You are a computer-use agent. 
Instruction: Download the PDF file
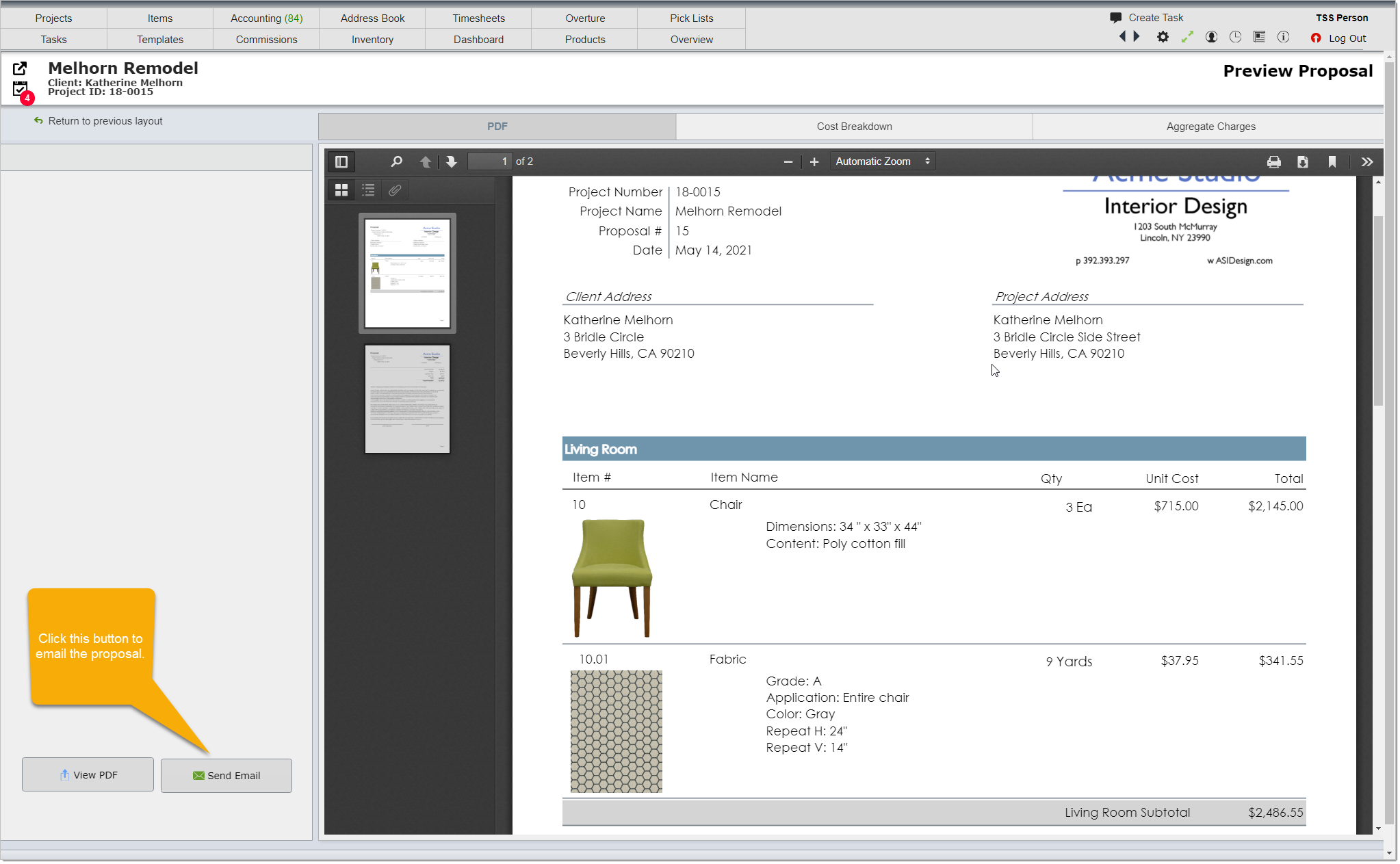click(1303, 162)
